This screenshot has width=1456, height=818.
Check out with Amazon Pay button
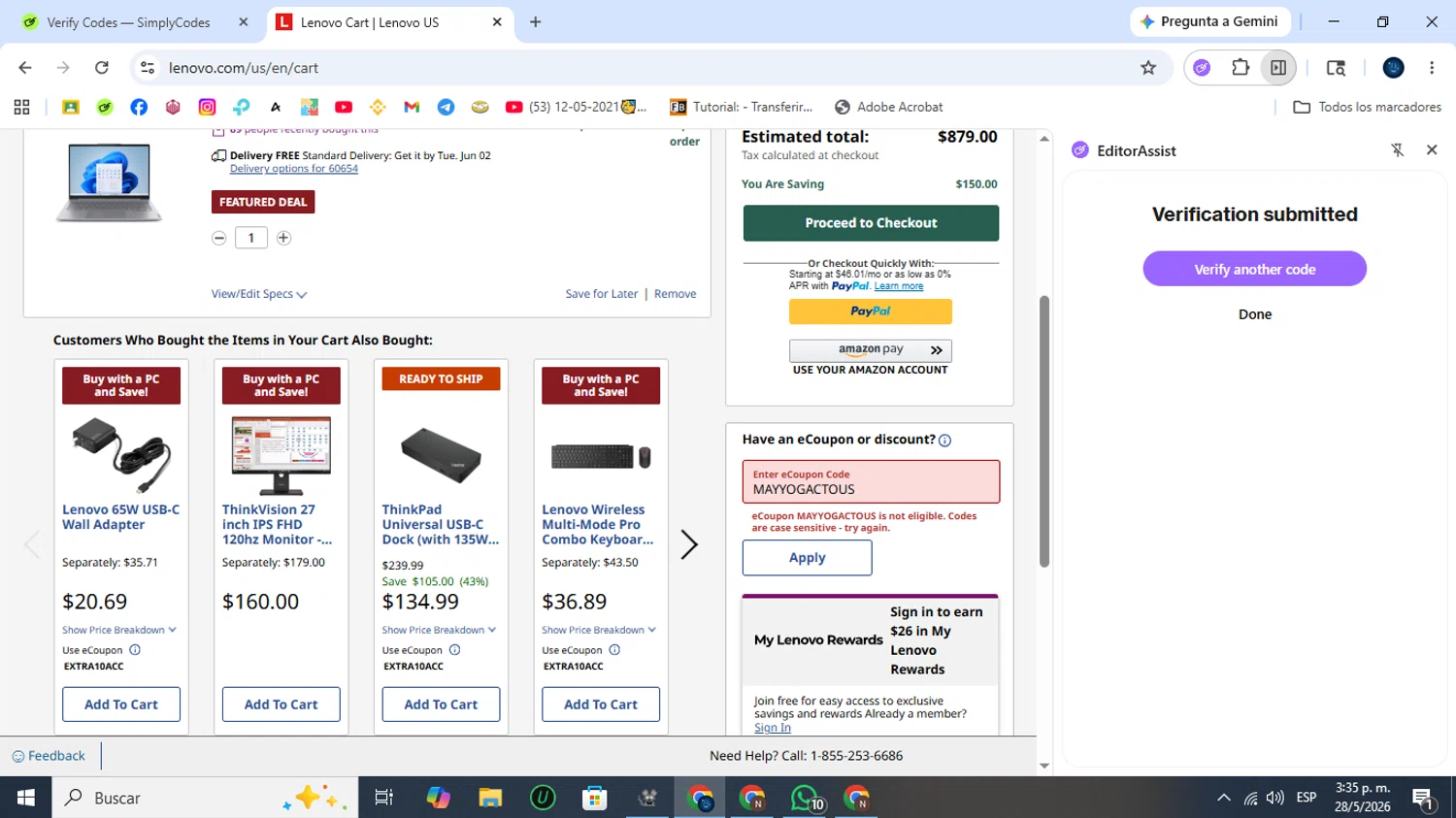point(871,350)
